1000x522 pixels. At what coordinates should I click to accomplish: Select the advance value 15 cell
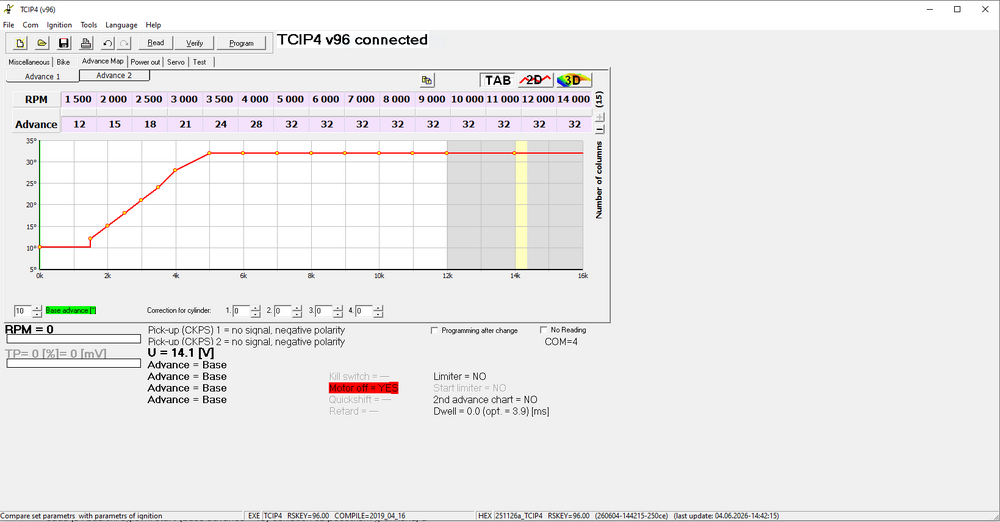tap(114, 124)
